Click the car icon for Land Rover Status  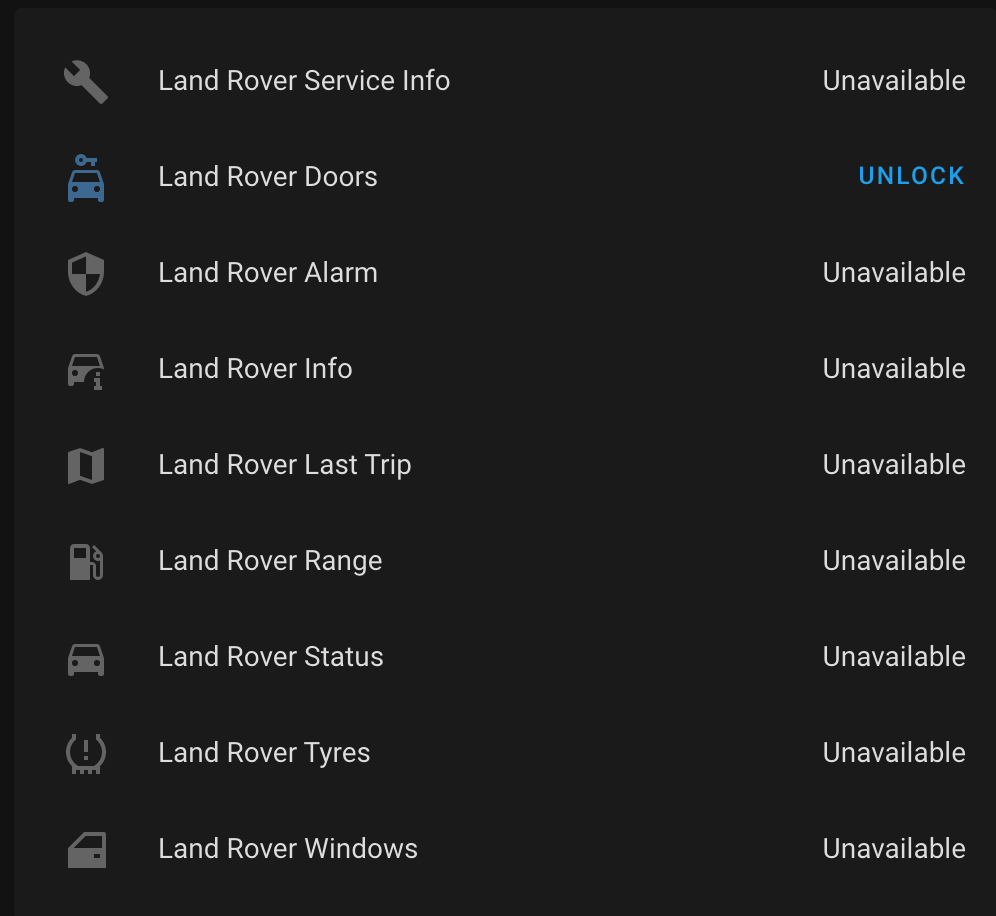click(85, 656)
